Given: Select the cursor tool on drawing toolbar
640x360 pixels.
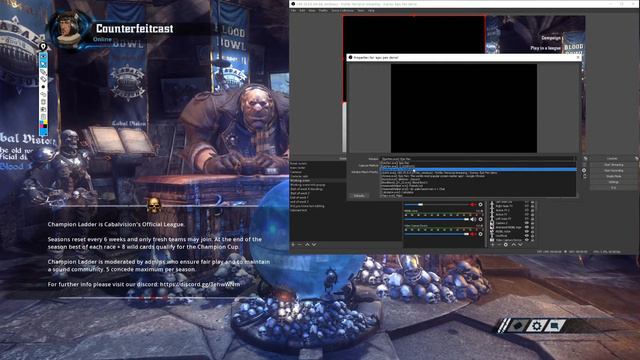Looking at the screenshot, I should click(x=43, y=64).
